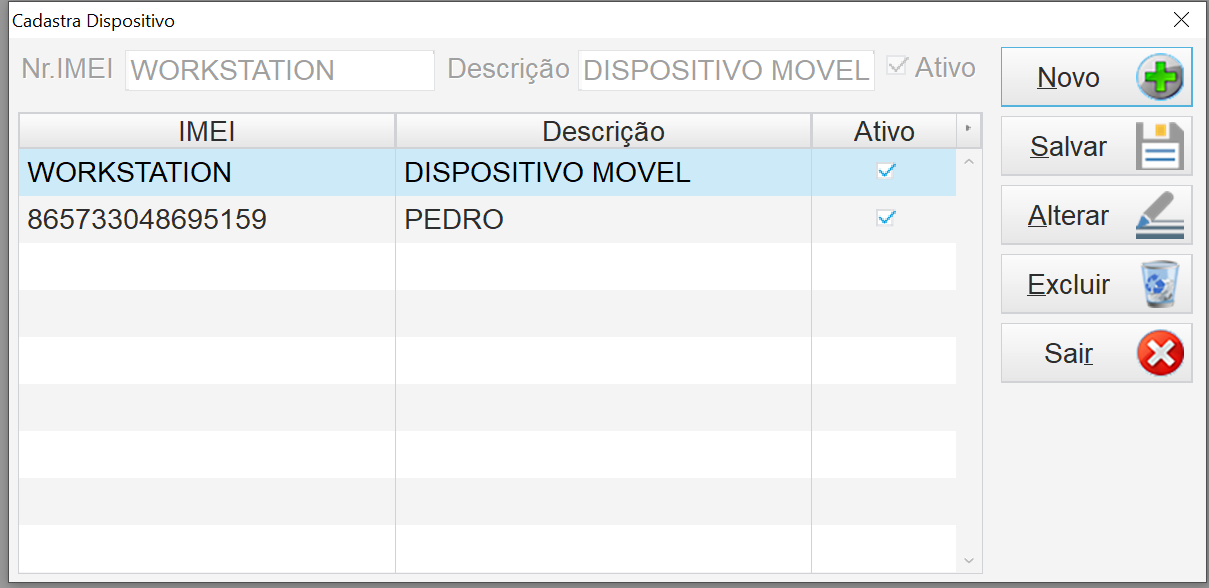The image size is (1209, 588).
Task: Click the scrollbar down arrow in grid
Action: [x=968, y=560]
